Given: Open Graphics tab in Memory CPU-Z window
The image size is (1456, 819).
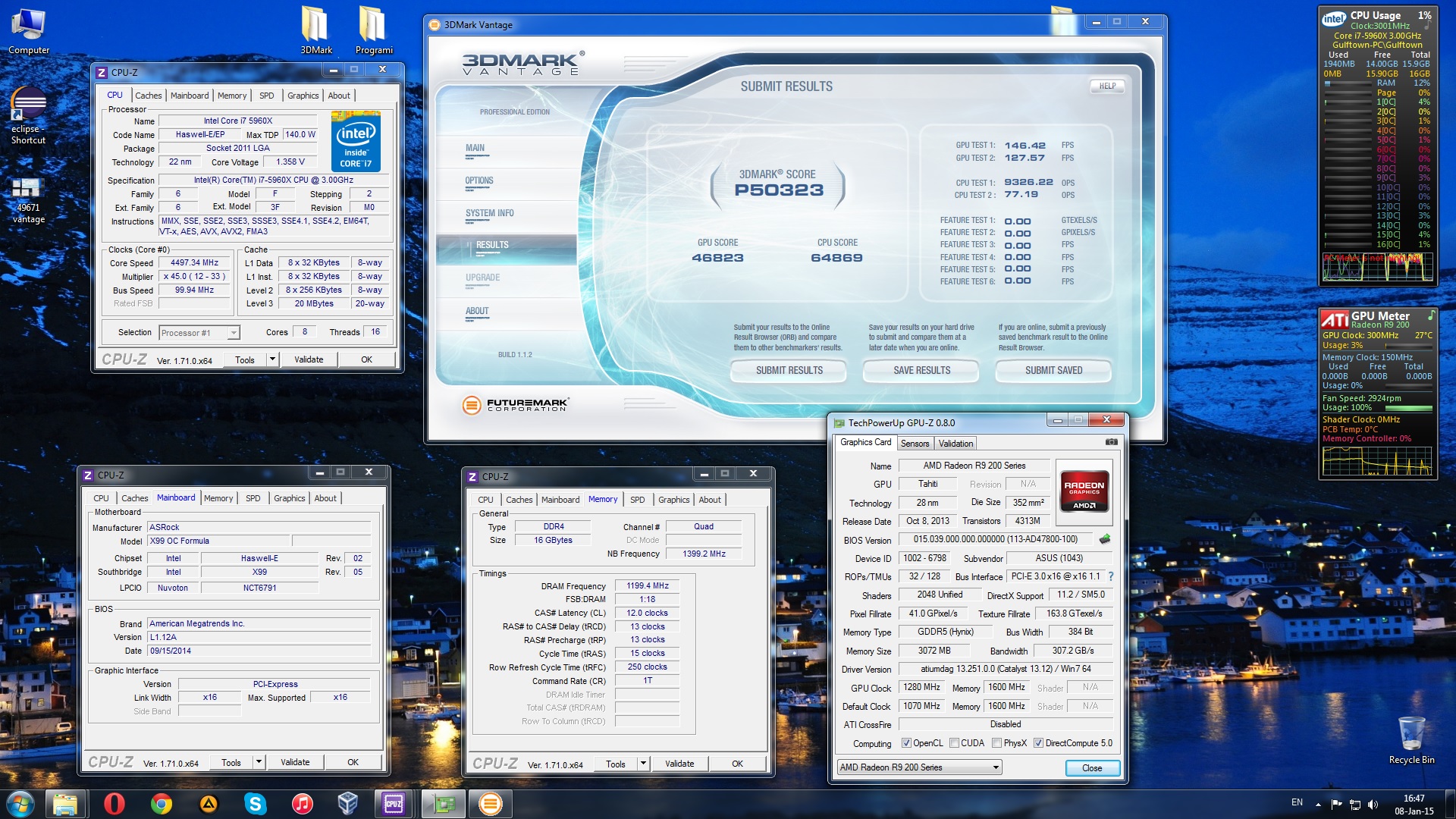Looking at the screenshot, I should 673,500.
